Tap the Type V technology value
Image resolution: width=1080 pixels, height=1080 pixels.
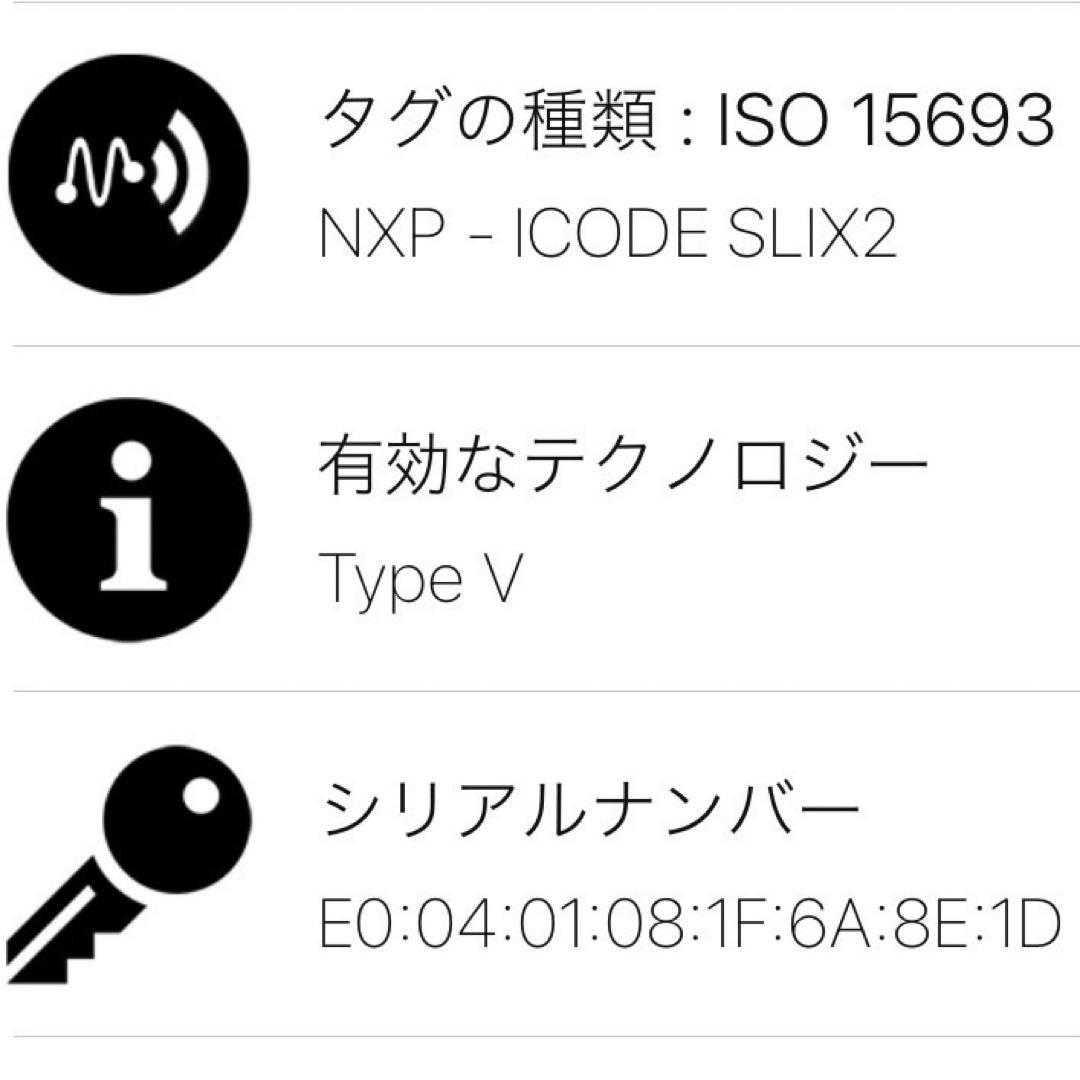tap(420, 580)
